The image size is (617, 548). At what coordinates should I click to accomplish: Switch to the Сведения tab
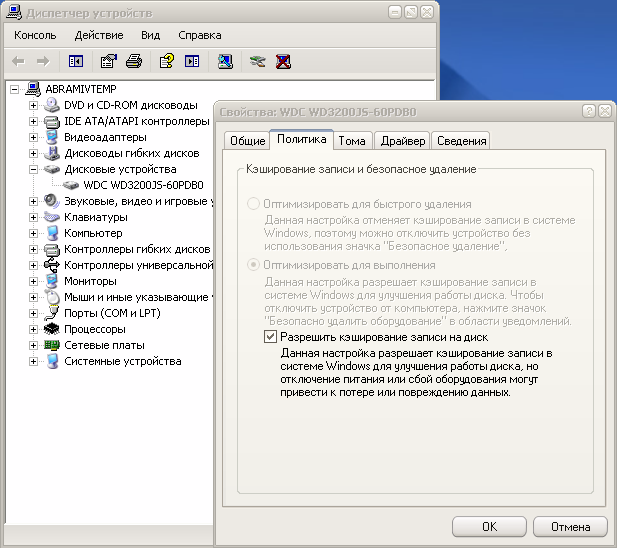[x=462, y=141]
